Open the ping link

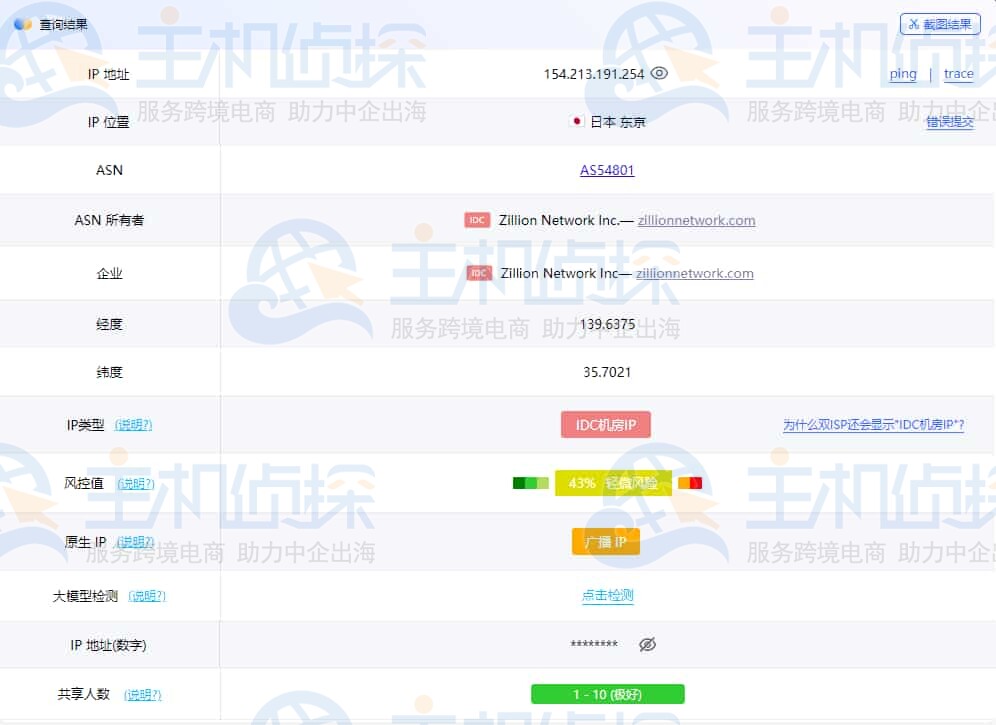[902, 73]
